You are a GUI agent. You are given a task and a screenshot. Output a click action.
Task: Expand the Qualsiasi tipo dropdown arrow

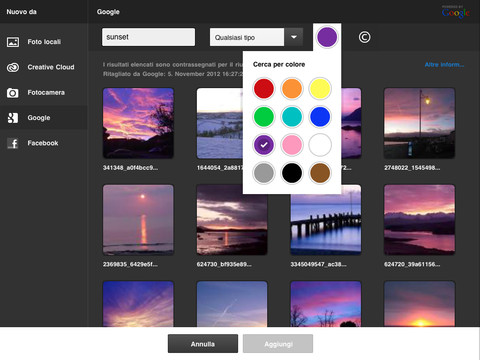coord(294,37)
